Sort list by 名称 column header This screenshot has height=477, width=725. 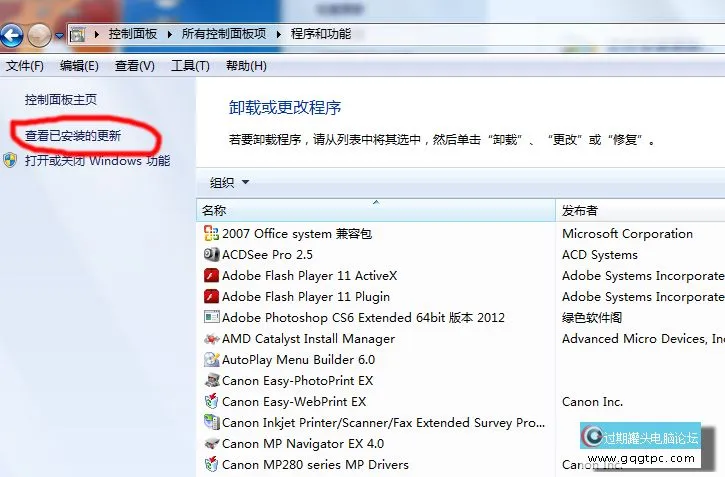[x=214, y=211]
